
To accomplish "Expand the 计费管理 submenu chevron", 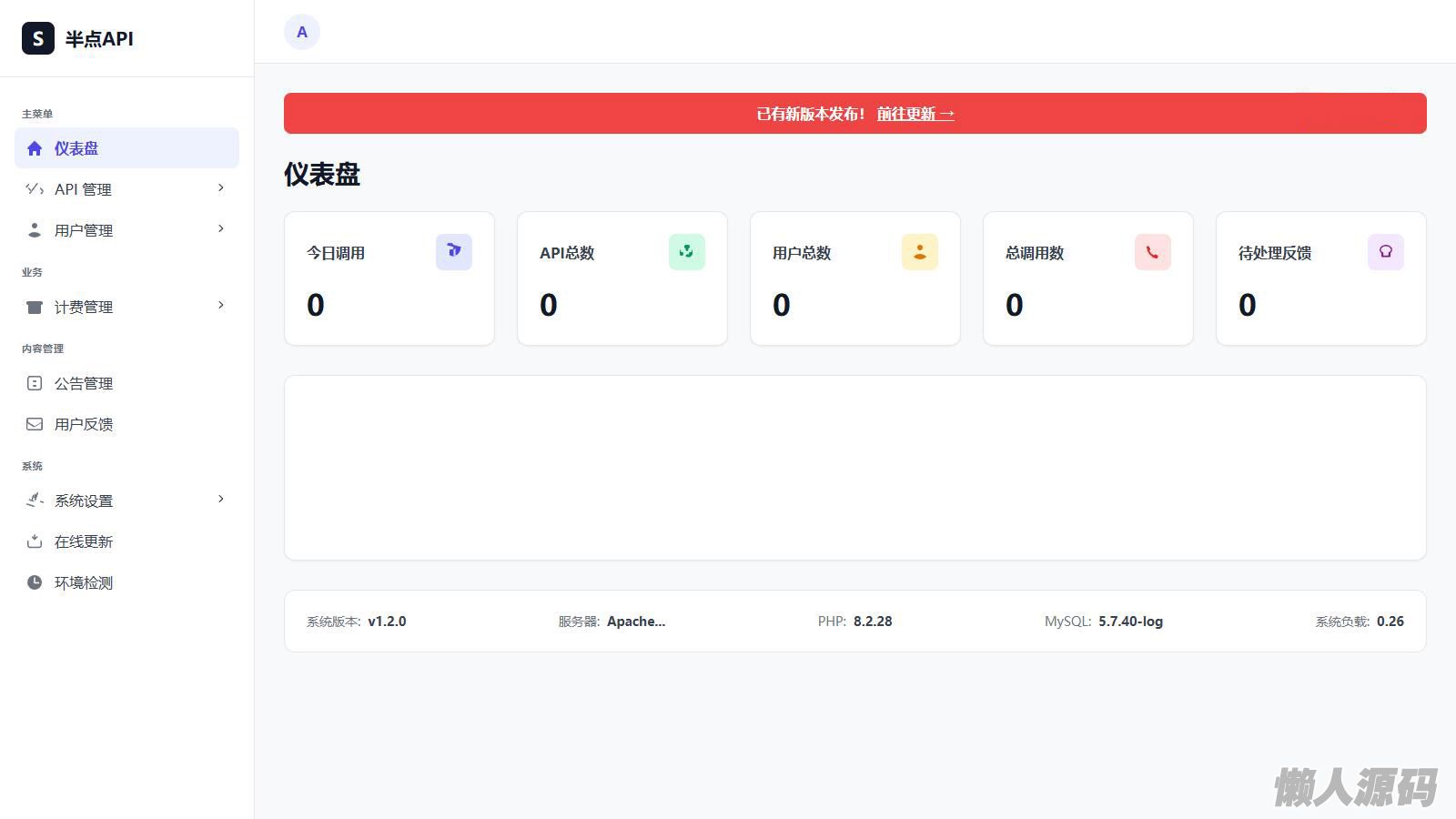I will coord(221,306).
